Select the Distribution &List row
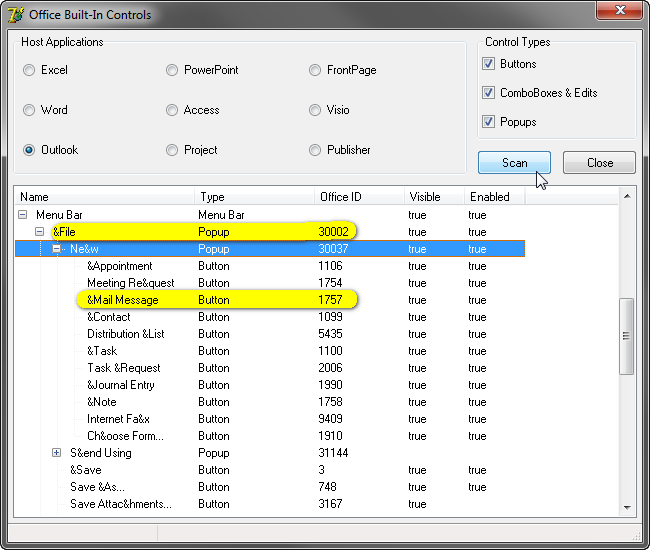Image resolution: width=650 pixels, height=550 pixels. point(270,334)
